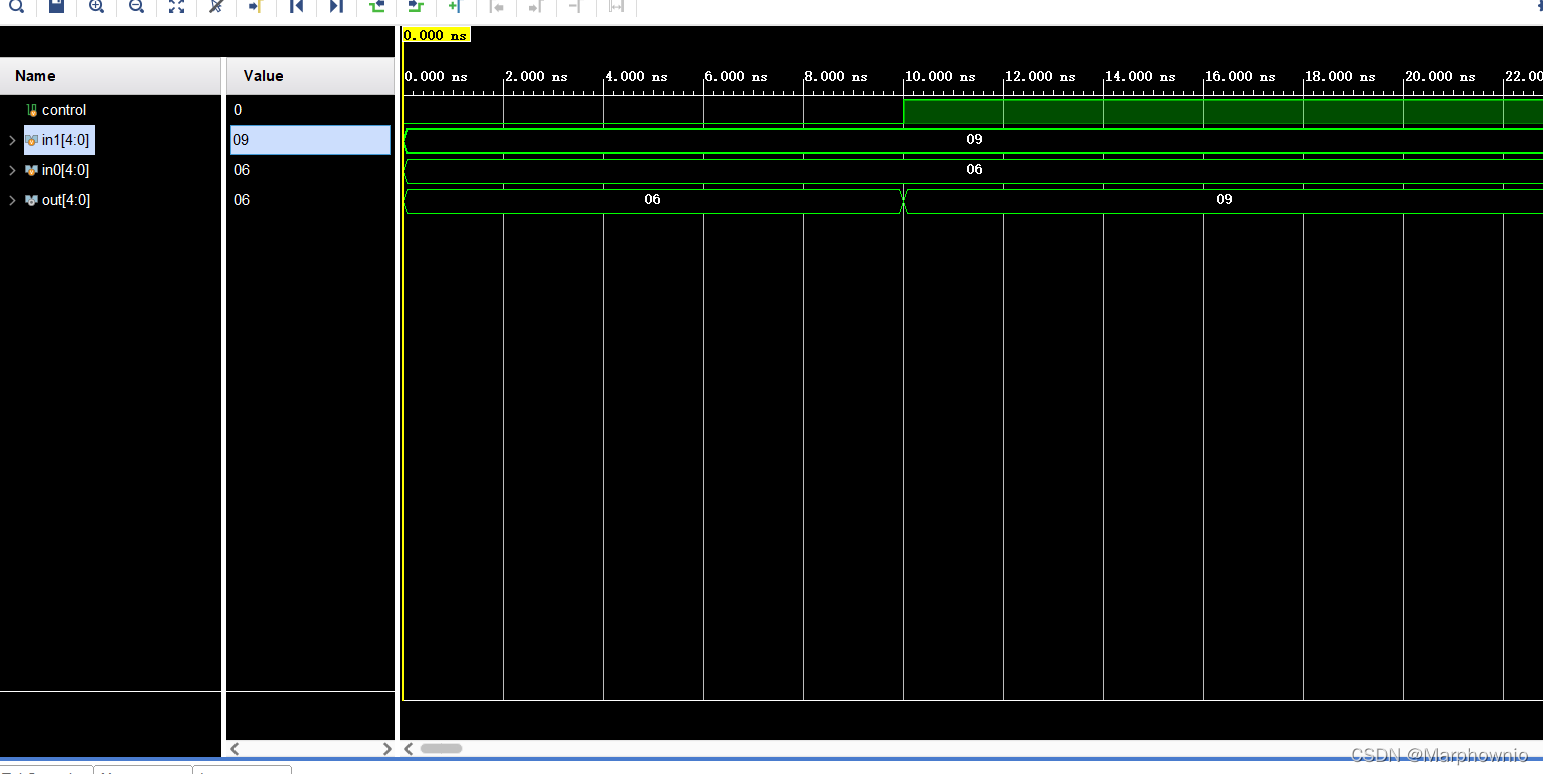Click the value-pane scroll right arrow
This screenshot has width=1543, height=775.
[387, 749]
